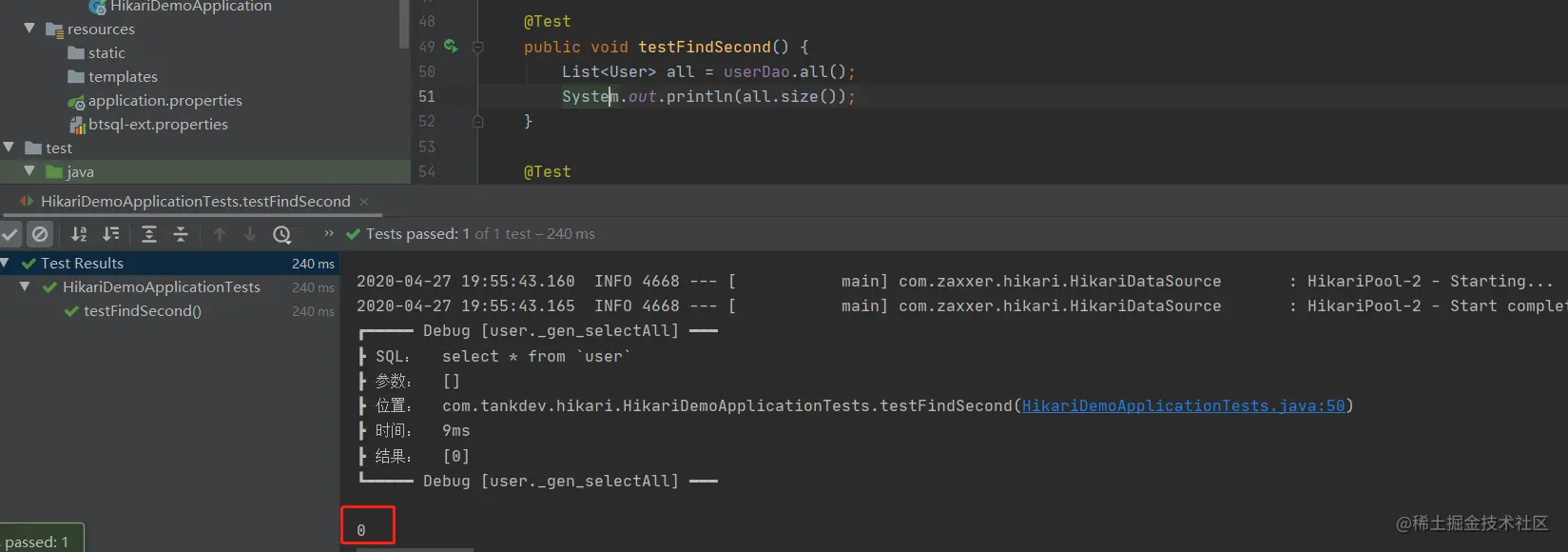Click line number 51 in gutter
1568x552 pixels.
click(x=427, y=96)
